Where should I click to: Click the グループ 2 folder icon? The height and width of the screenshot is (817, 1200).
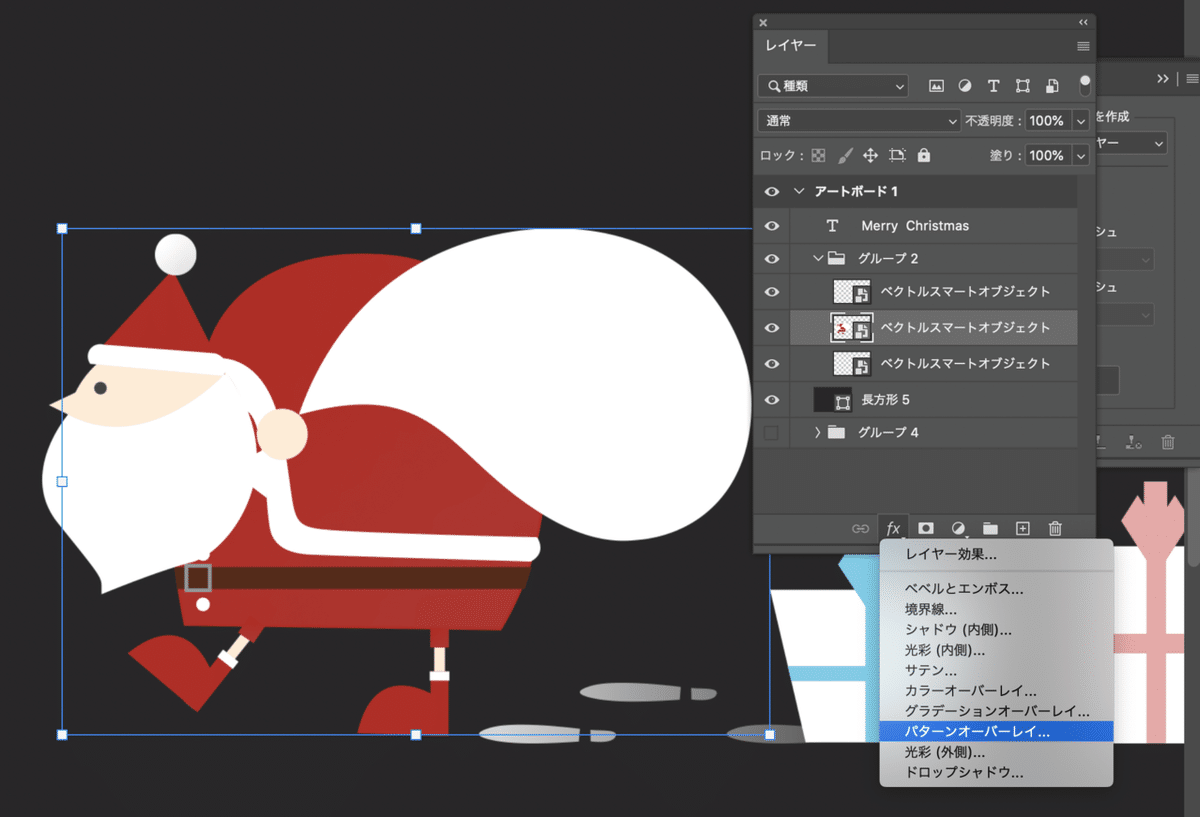pyautogui.click(x=836, y=258)
